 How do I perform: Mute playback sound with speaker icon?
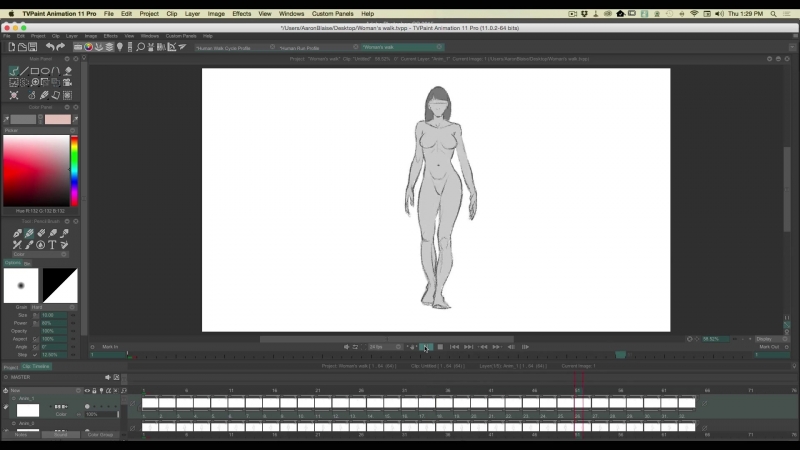346,347
